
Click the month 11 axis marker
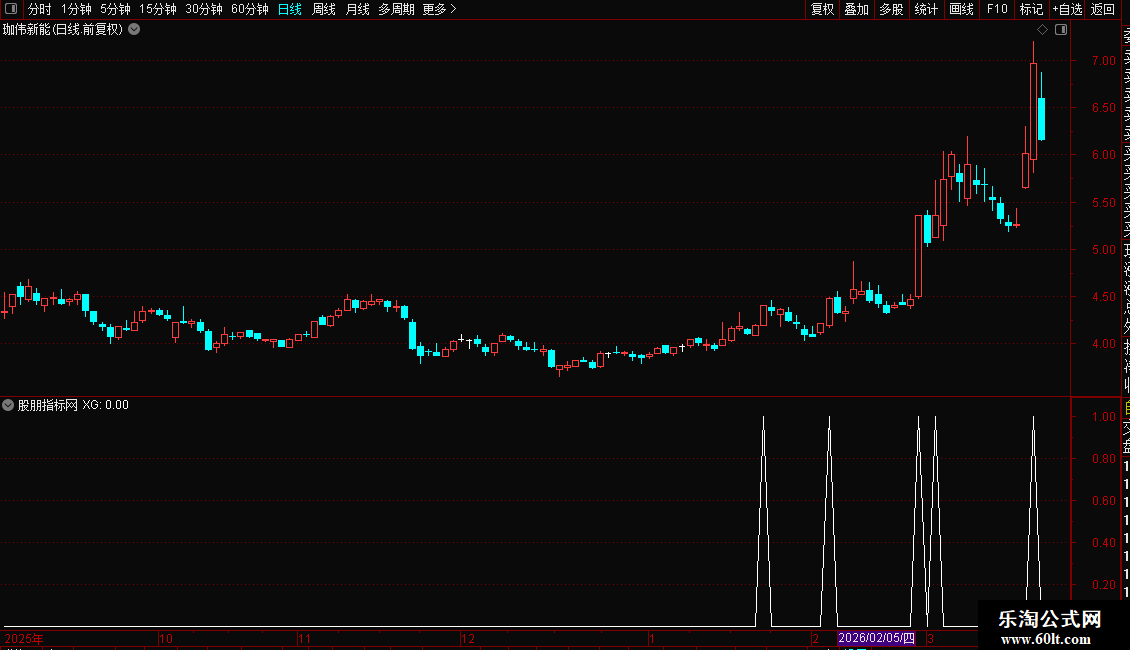point(304,638)
